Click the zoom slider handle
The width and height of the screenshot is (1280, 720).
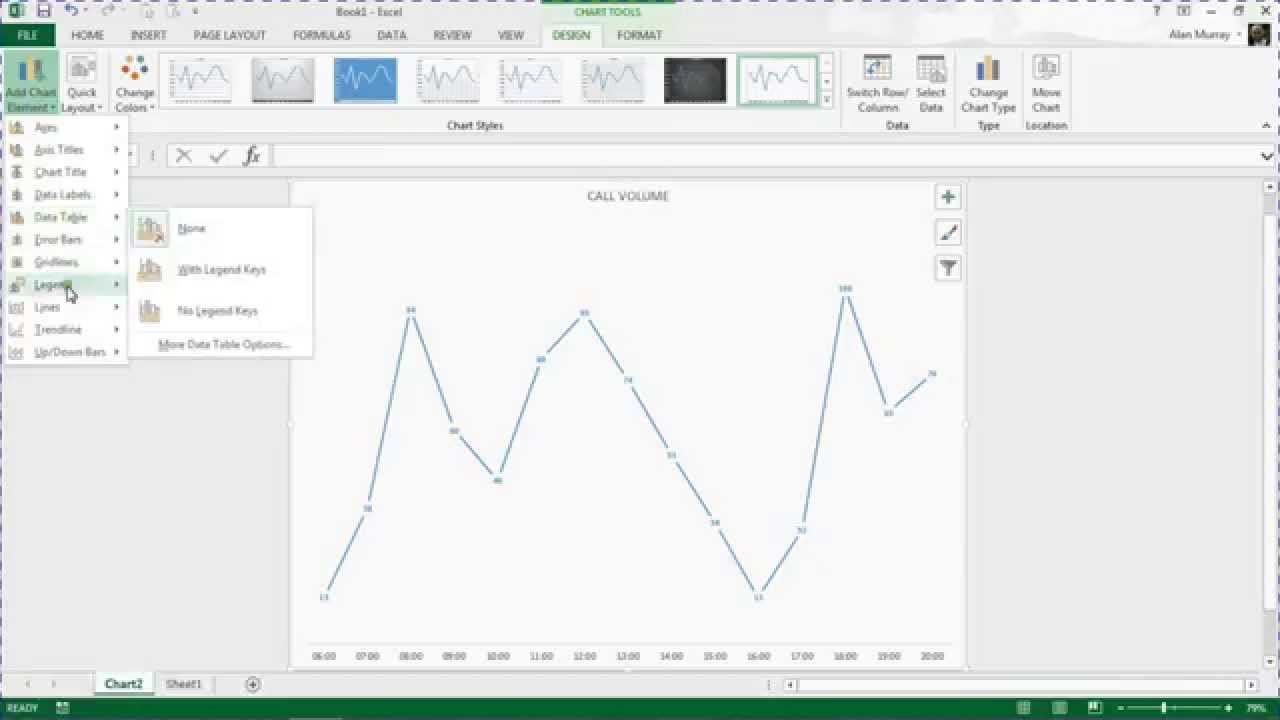1163,708
